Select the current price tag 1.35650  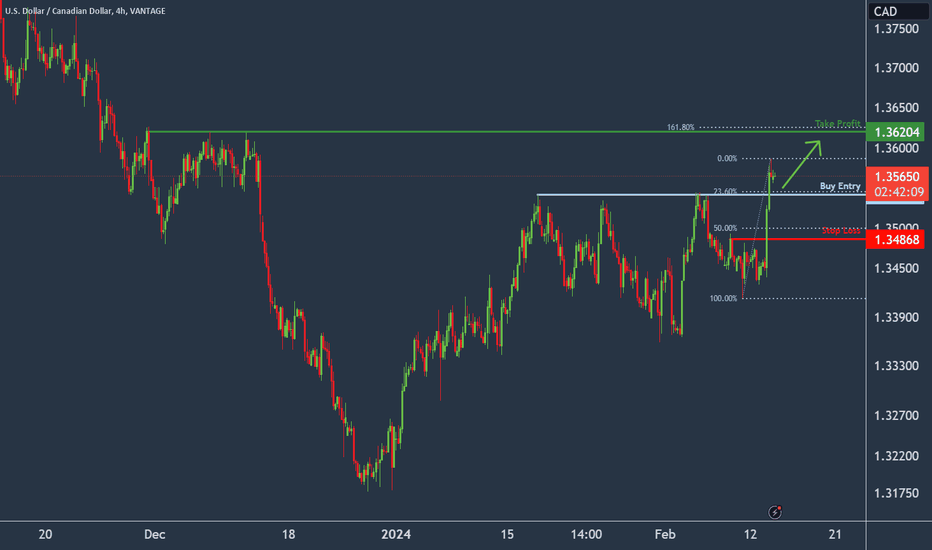[x=897, y=177]
